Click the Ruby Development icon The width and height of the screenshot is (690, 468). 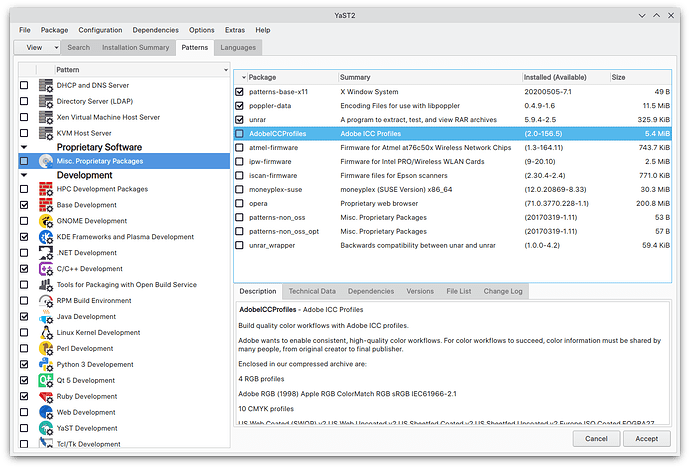(46, 396)
